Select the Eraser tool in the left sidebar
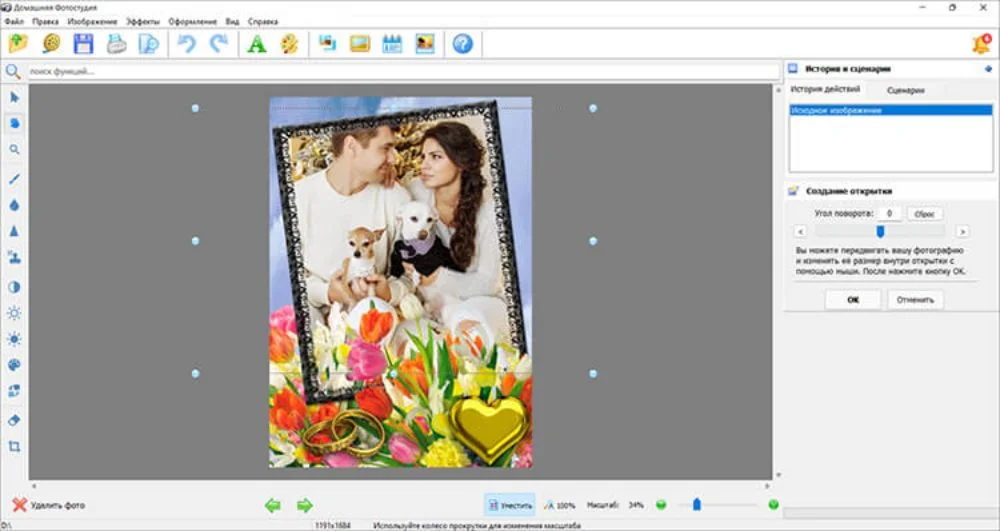1000x531 pixels. pos(14,420)
